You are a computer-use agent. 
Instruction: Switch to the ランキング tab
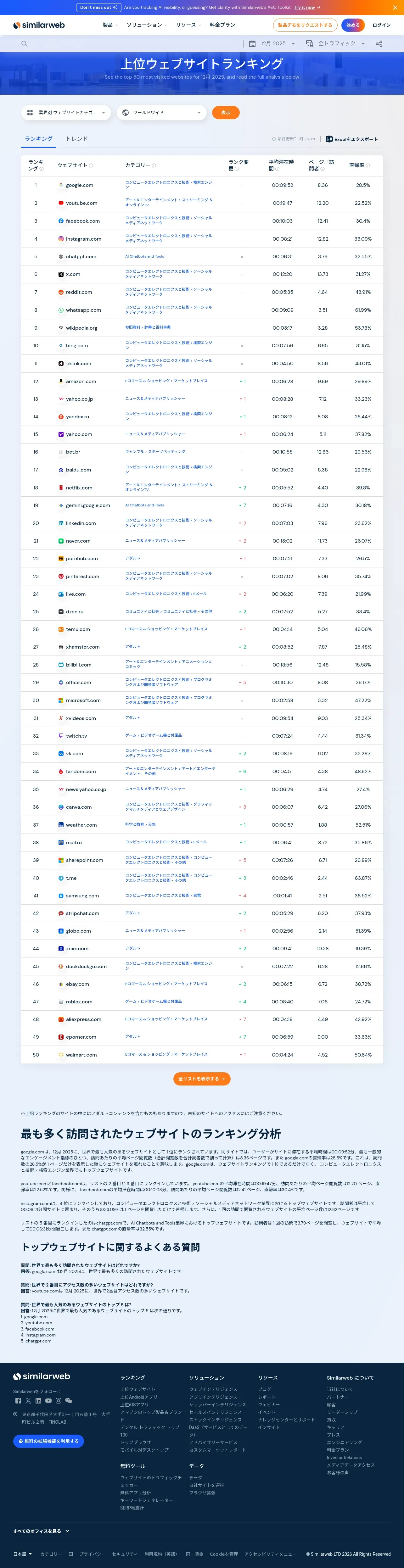(38, 139)
